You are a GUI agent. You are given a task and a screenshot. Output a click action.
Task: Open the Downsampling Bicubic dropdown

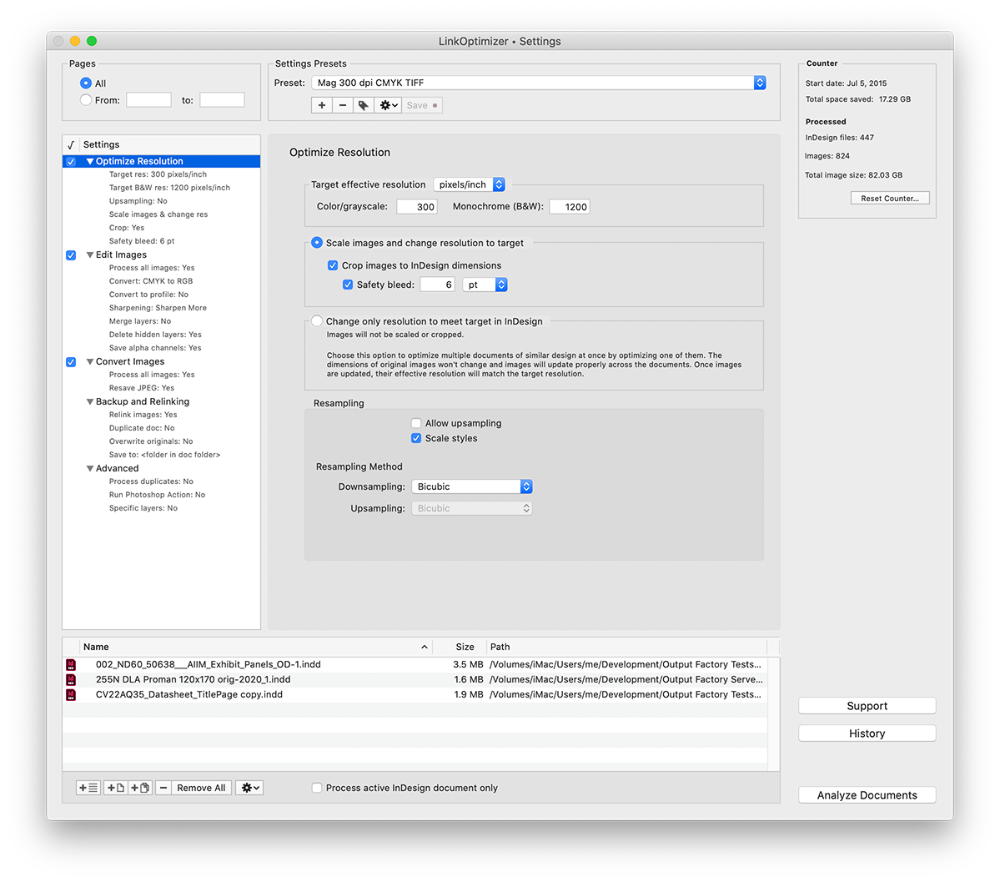pyautogui.click(x=472, y=487)
